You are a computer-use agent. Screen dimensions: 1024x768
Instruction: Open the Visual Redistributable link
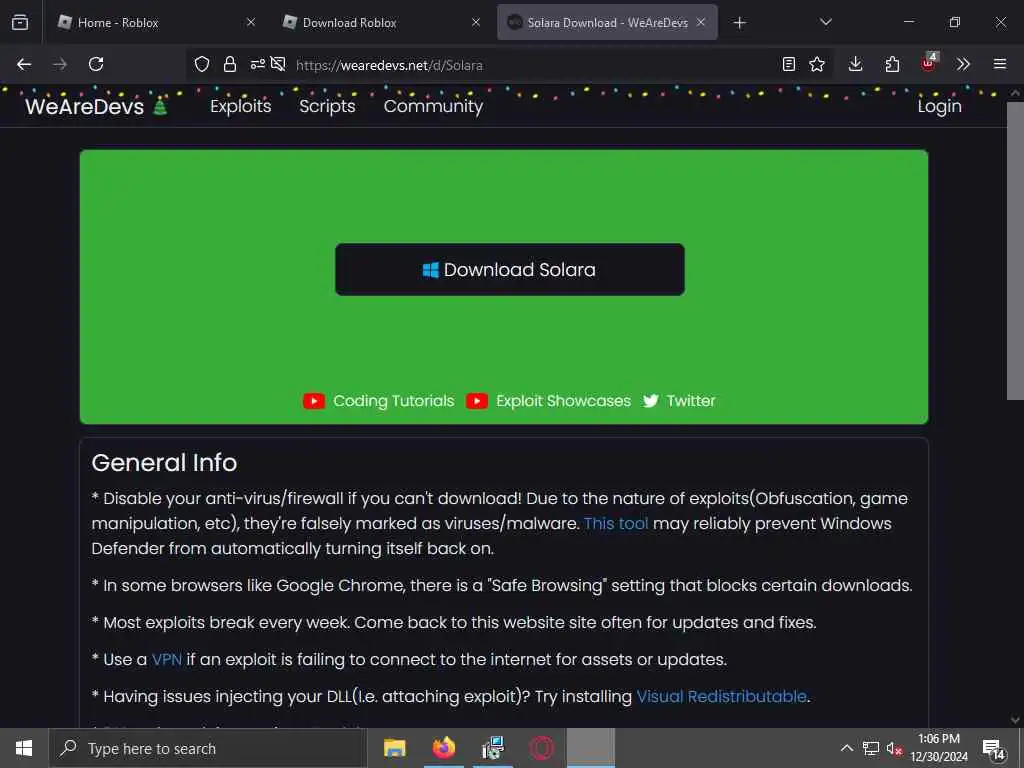pos(722,697)
